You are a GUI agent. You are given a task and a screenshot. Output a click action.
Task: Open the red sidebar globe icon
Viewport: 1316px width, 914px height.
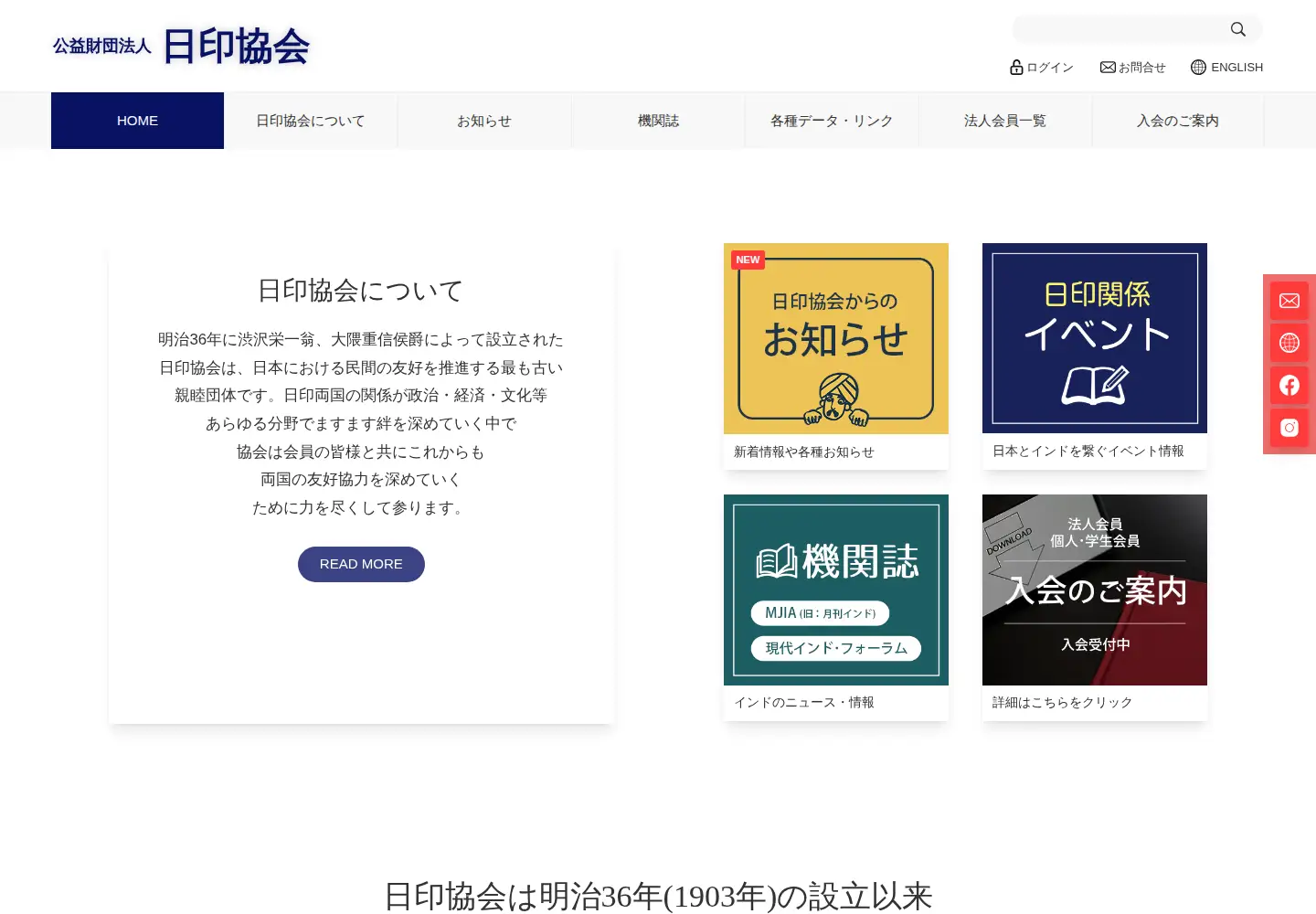point(1289,343)
